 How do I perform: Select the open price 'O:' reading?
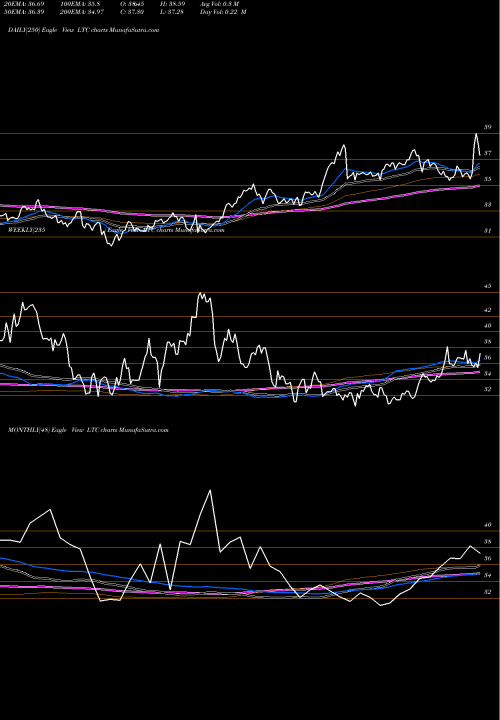point(132,4)
